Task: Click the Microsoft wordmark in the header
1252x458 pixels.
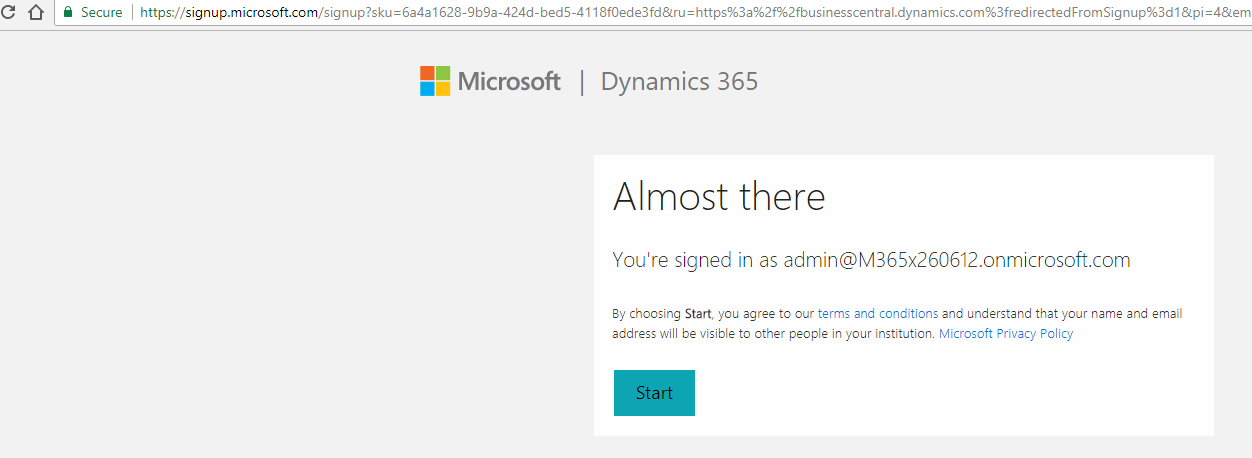Action: (509, 82)
